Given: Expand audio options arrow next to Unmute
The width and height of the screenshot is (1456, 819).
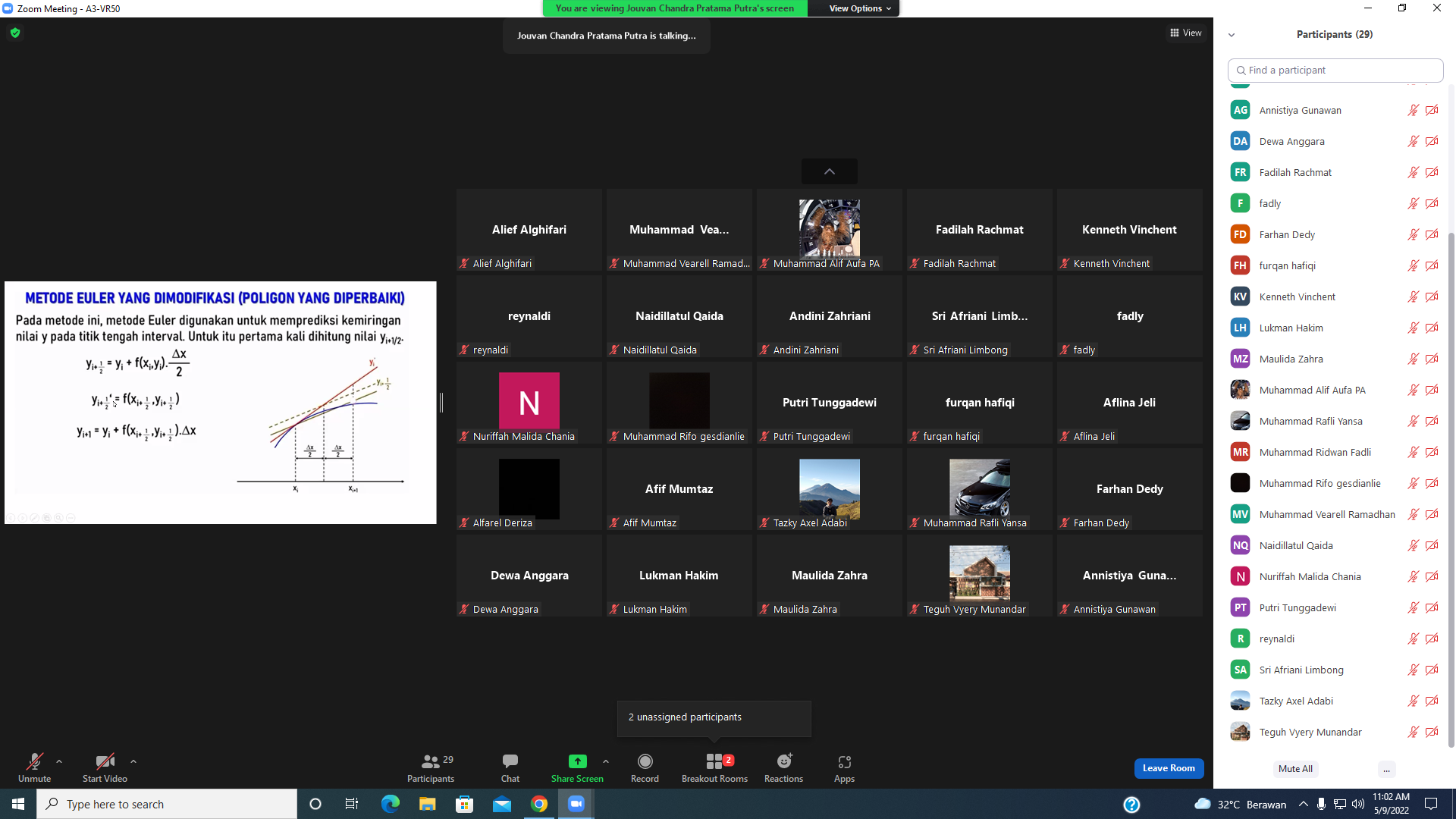Looking at the screenshot, I should point(59,761).
